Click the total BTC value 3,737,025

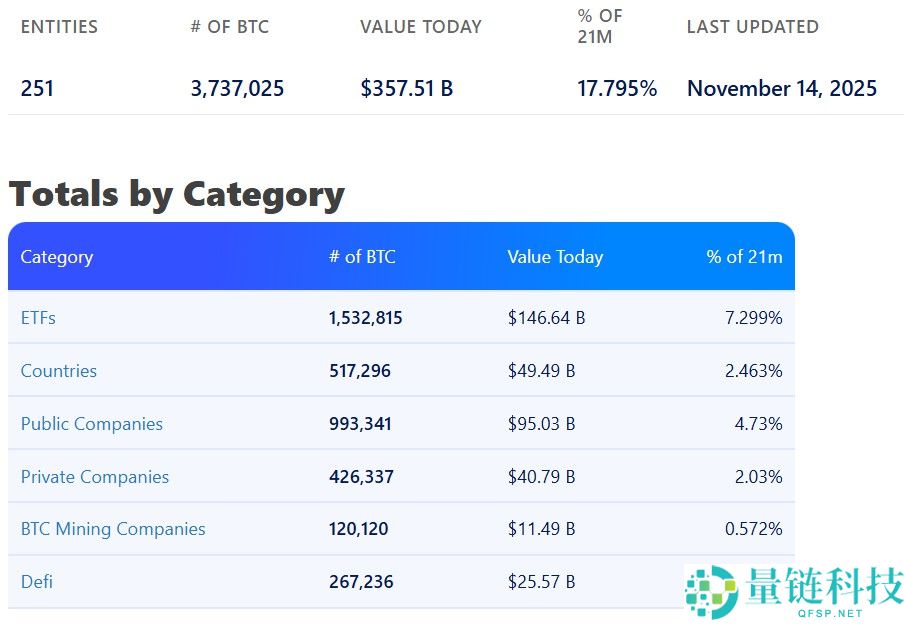[x=237, y=88]
